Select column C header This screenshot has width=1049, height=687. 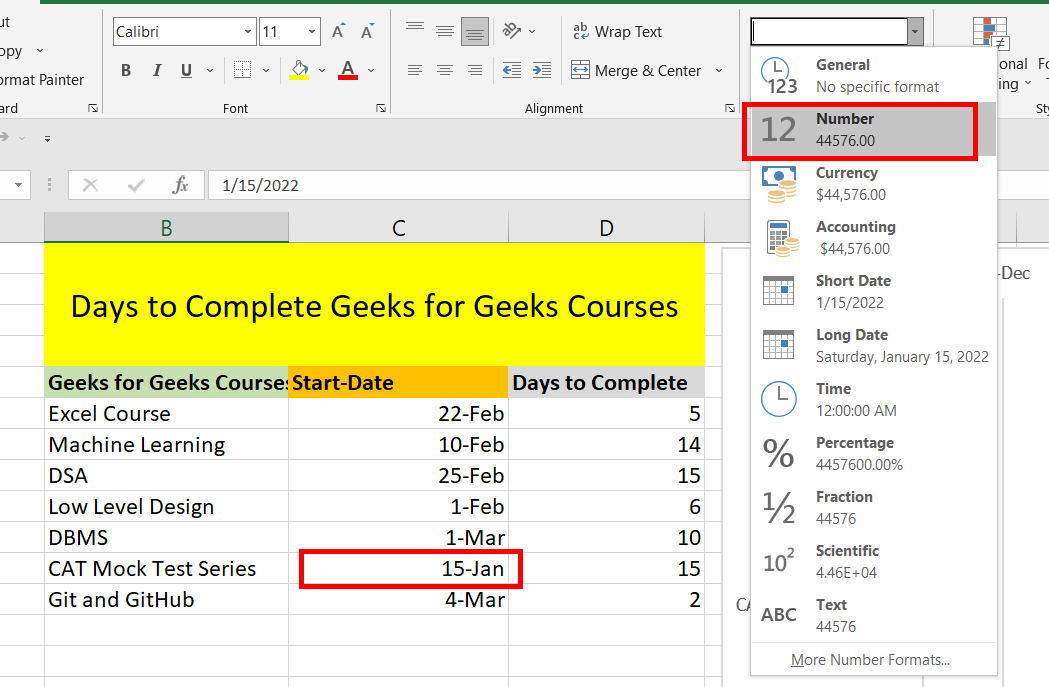(399, 228)
